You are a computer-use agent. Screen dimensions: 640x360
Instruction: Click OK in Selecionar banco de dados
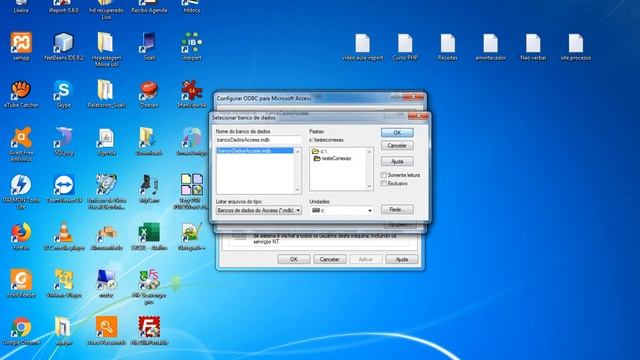pos(397,133)
